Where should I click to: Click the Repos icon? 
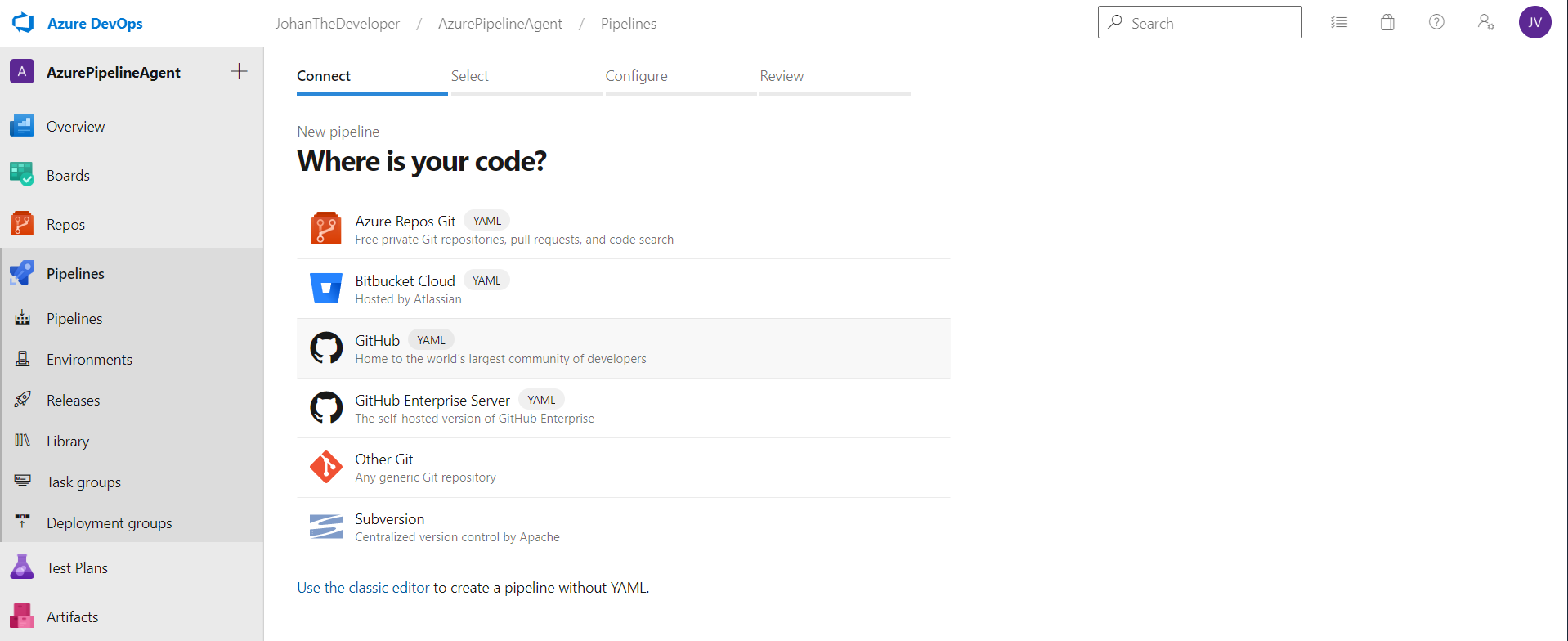[22, 224]
